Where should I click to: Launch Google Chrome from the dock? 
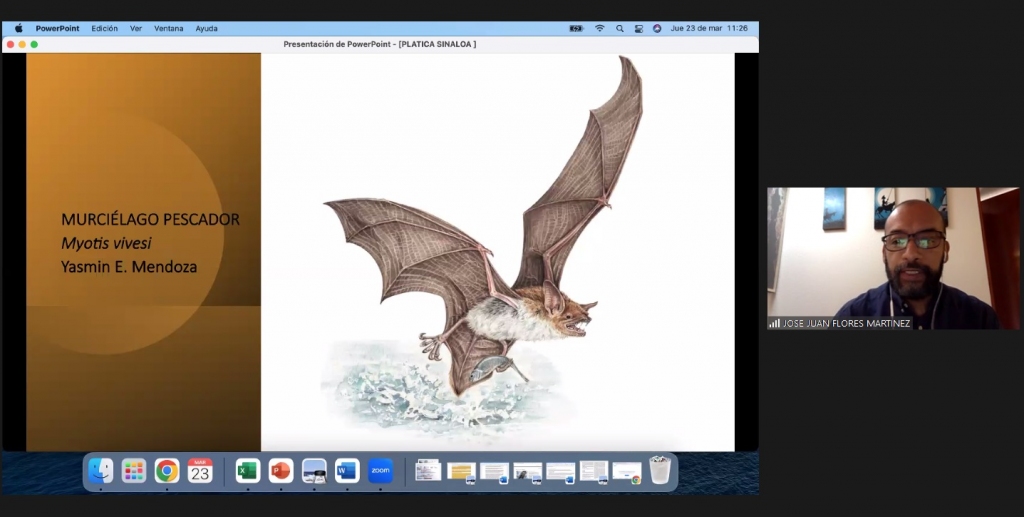pos(167,471)
